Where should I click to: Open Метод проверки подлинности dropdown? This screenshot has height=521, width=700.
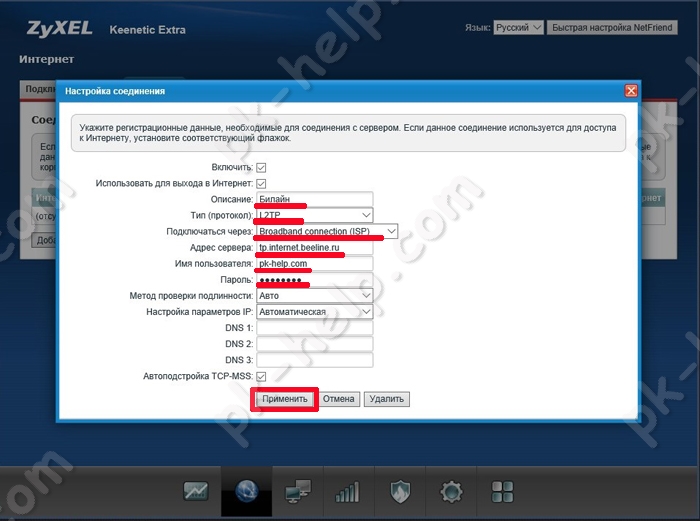point(315,296)
